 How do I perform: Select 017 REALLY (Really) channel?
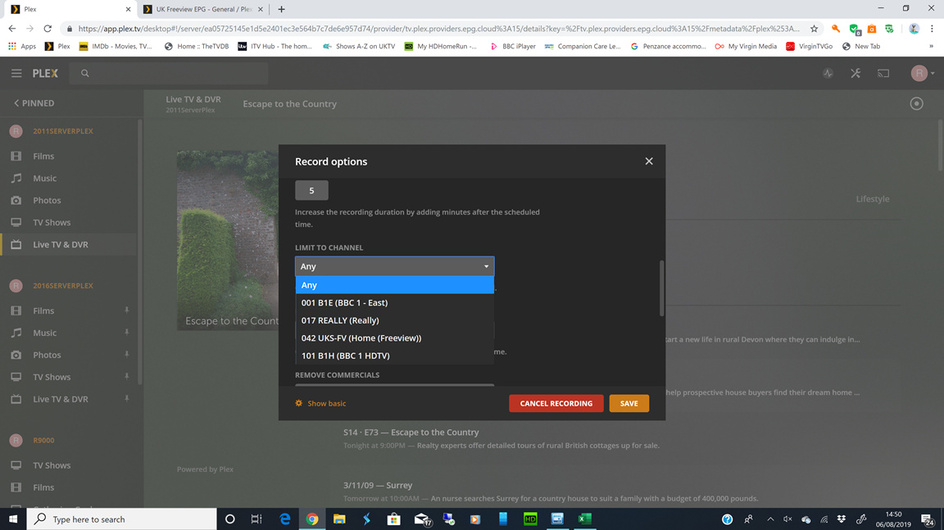coord(394,320)
